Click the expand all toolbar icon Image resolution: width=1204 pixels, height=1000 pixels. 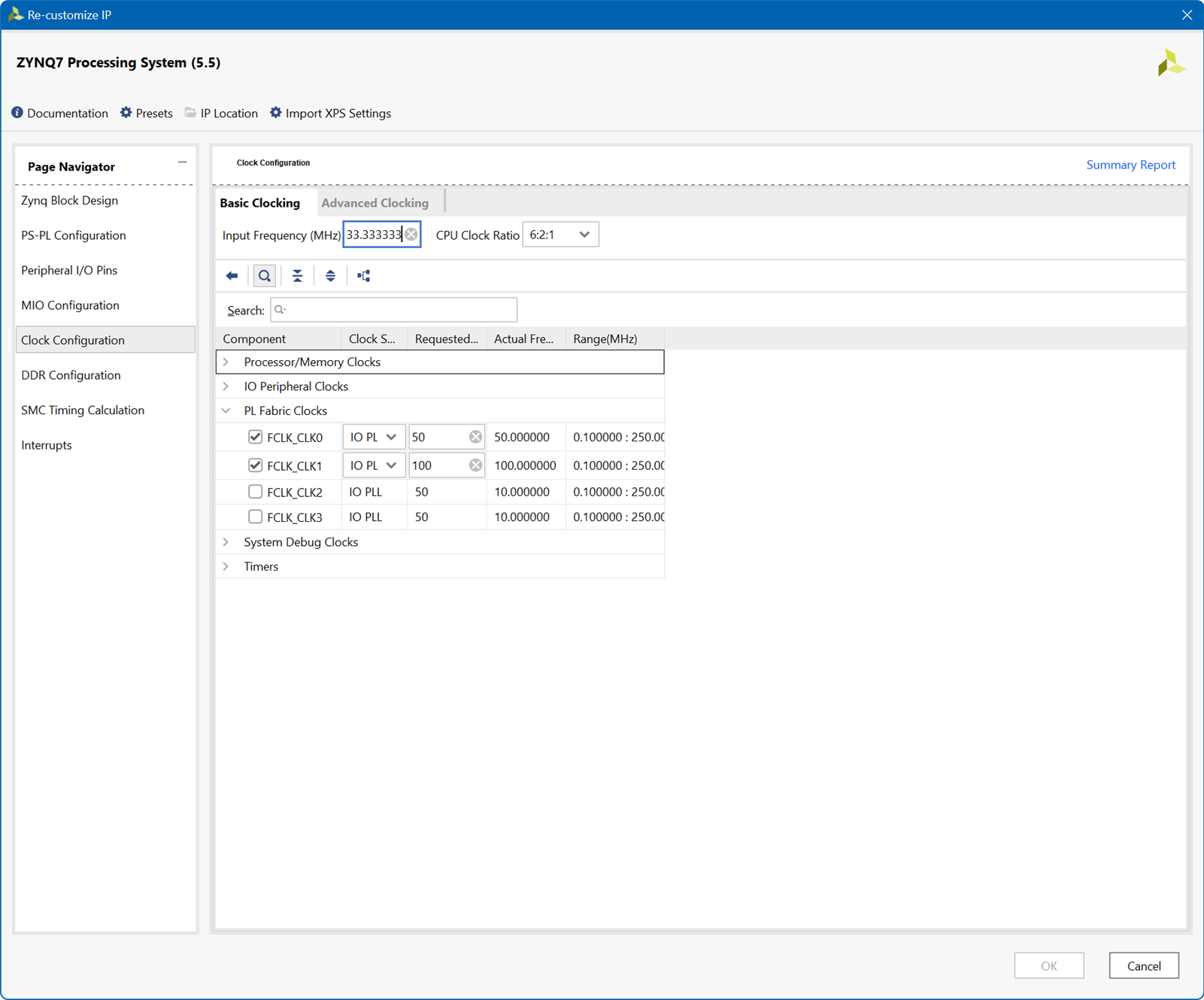pos(330,276)
